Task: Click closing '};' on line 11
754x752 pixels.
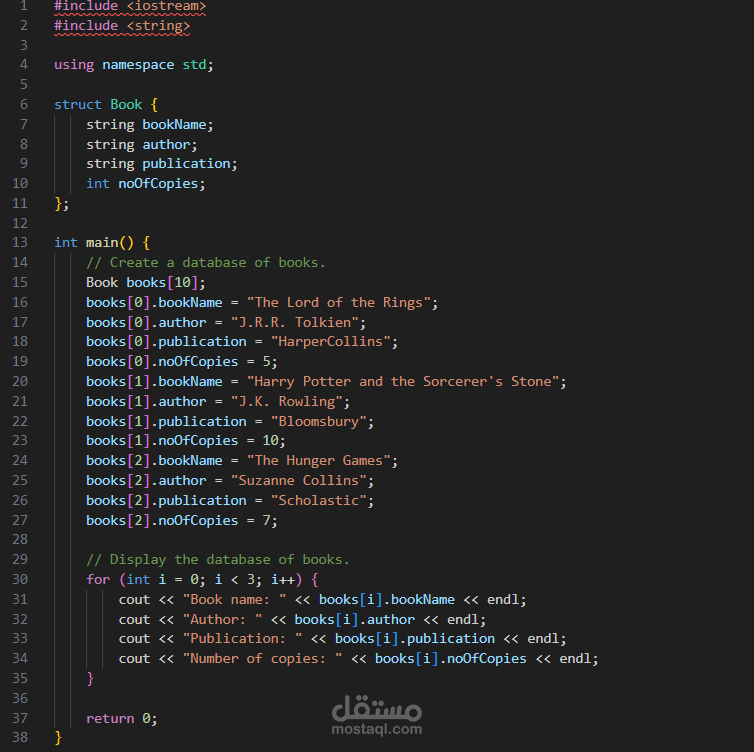Action: pyautogui.click(x=62, y=203)
